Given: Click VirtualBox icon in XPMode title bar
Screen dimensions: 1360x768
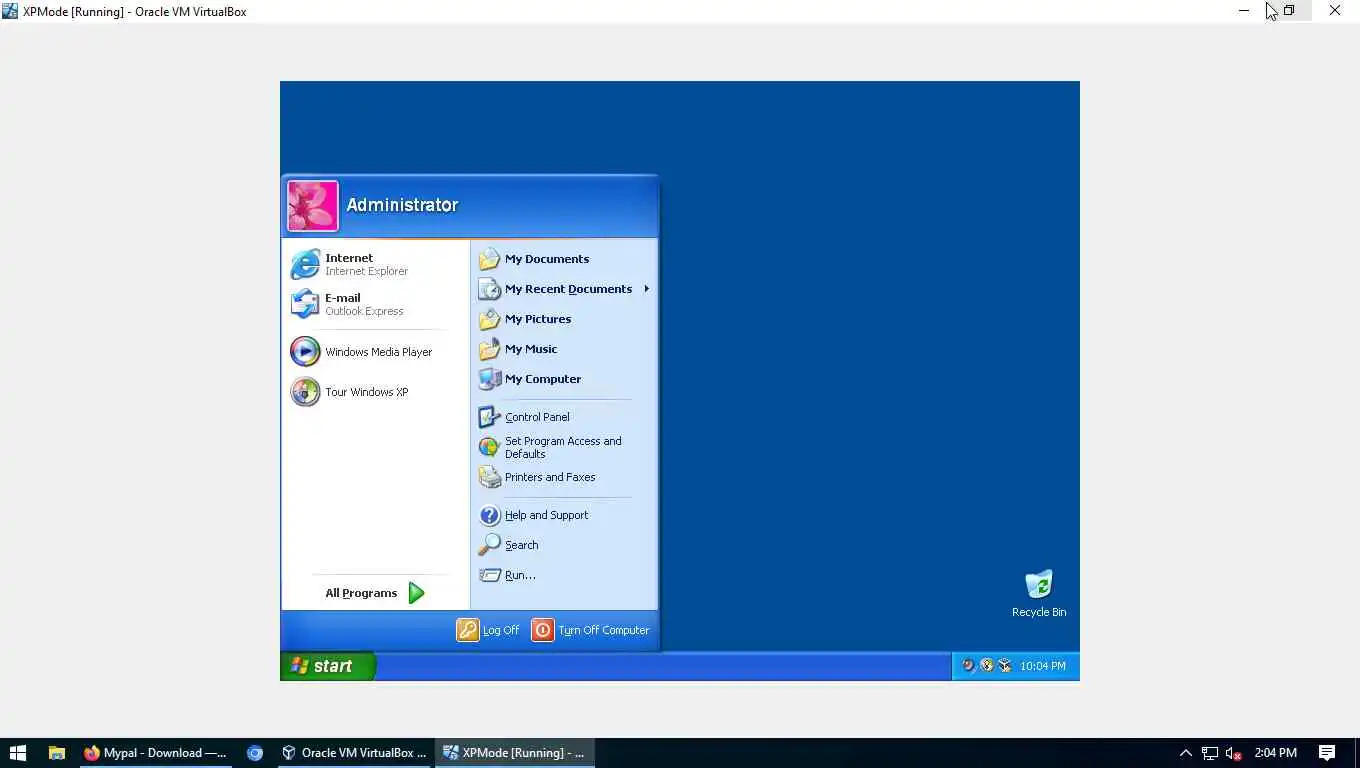Looking at the screenshot, I should 10,11.
